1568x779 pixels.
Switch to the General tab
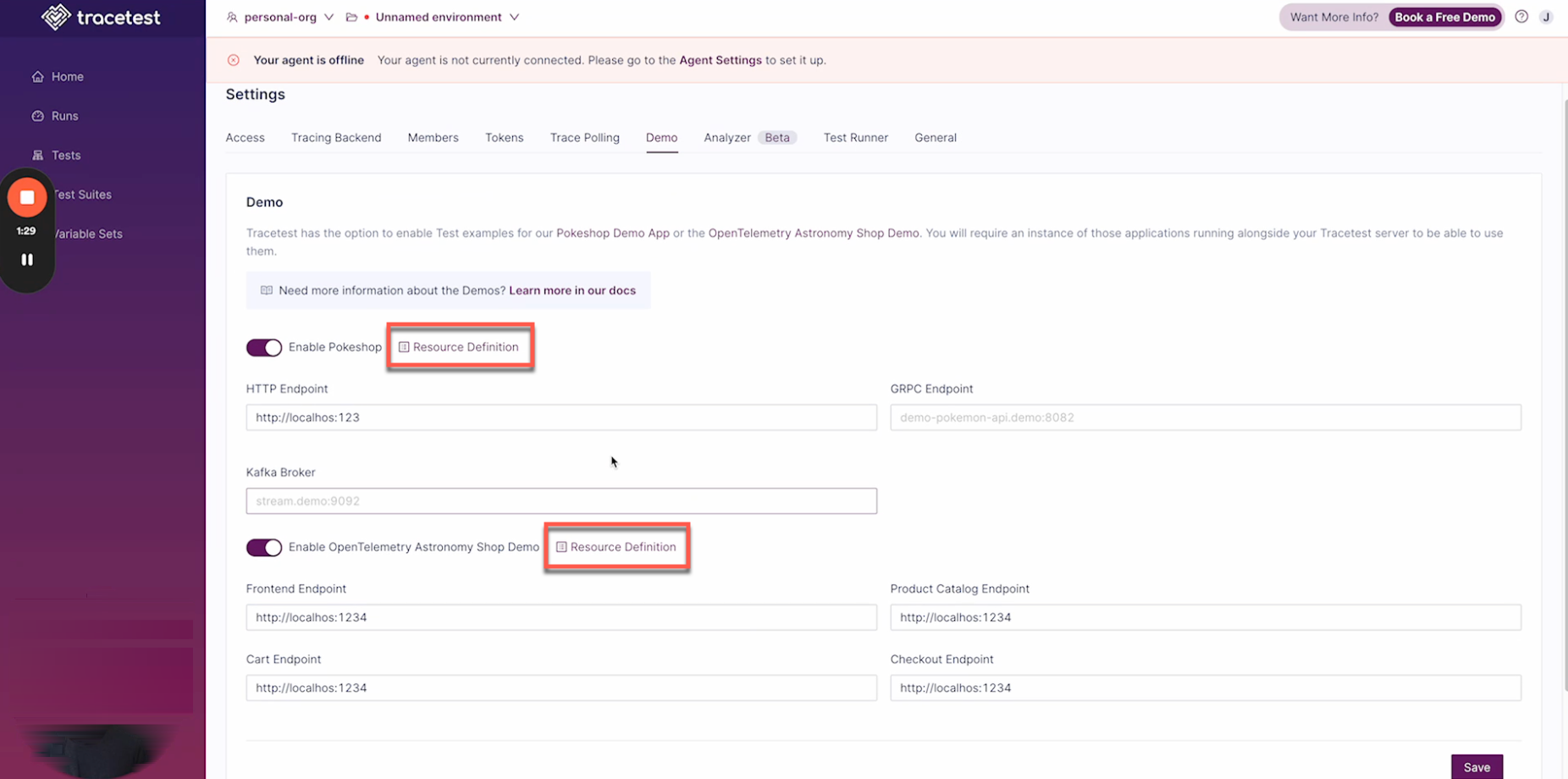[x=935, y=137]
